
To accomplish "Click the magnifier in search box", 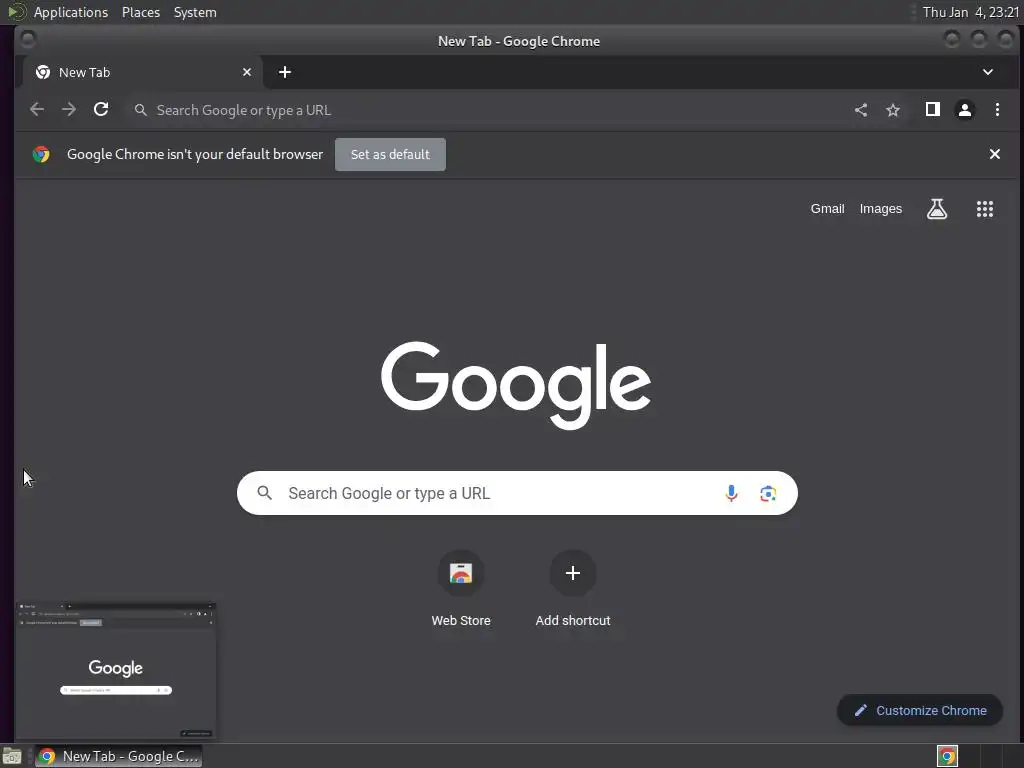I will (264, 493).
